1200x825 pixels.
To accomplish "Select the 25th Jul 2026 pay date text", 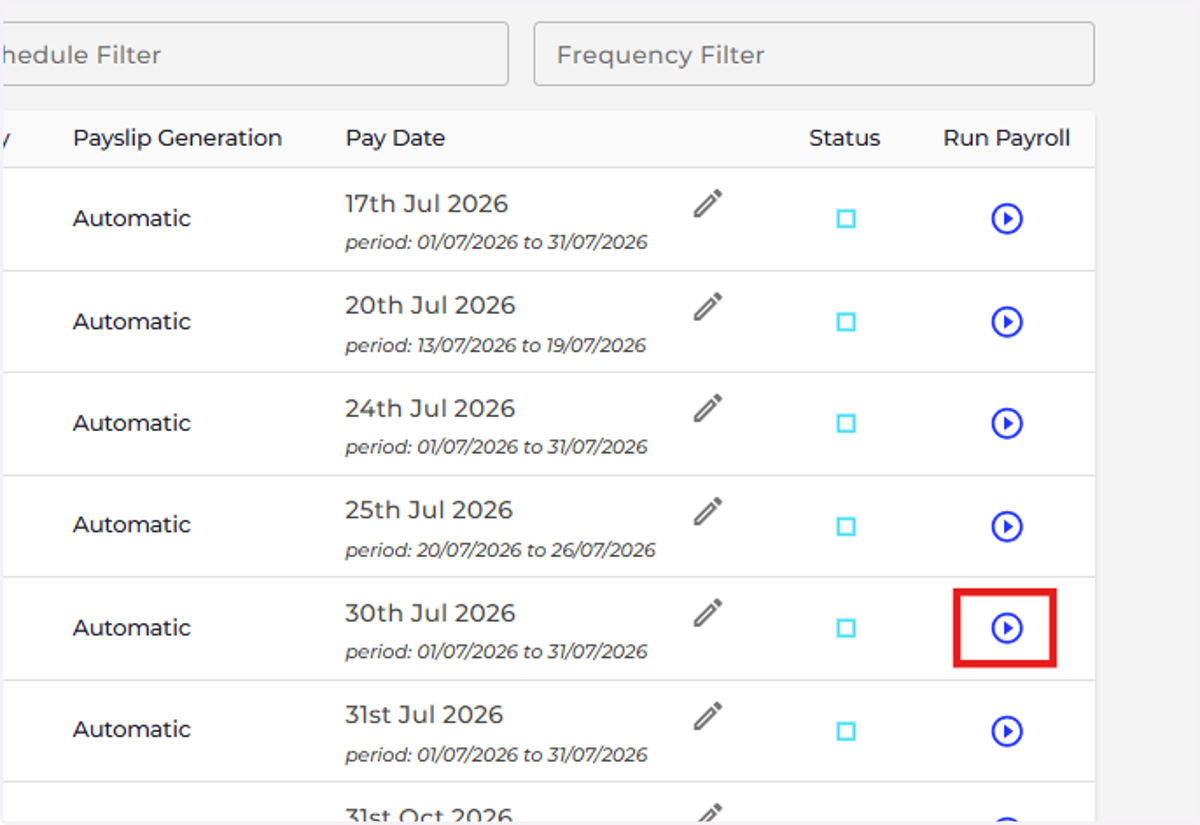I will [429, 510].
